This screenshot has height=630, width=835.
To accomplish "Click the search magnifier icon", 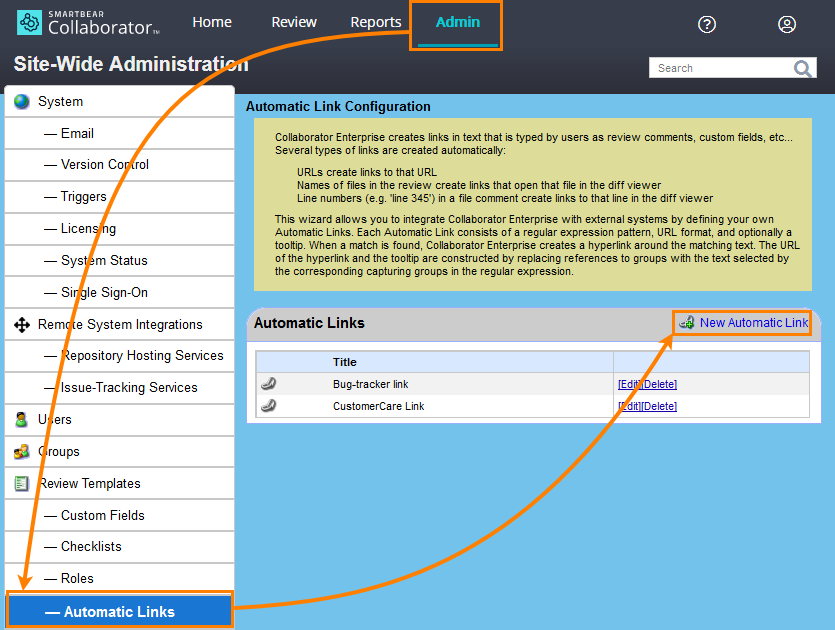I will tap(804, 68).
